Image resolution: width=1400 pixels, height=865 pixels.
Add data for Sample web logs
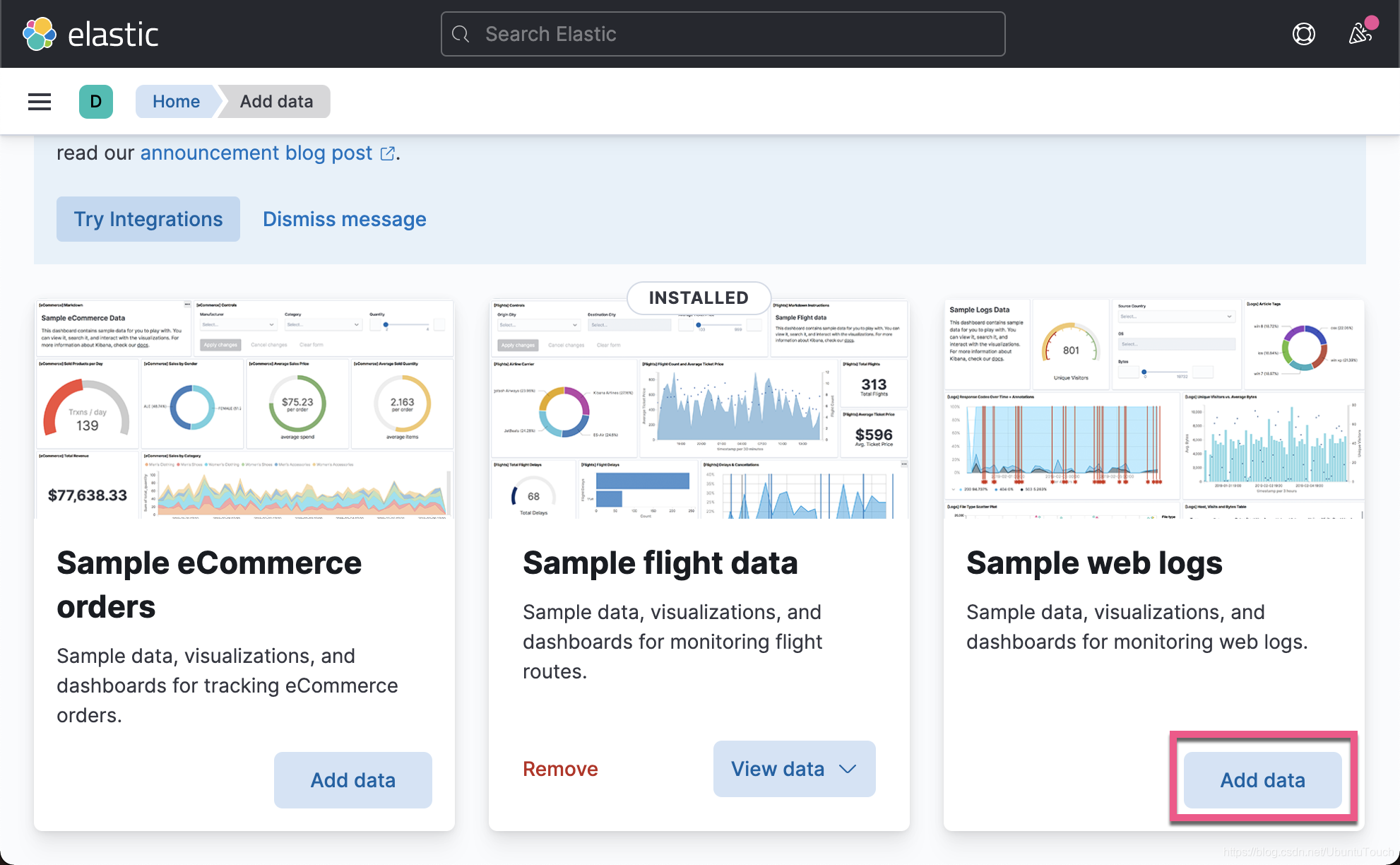pyautogui.click(x=1262, y=780)
